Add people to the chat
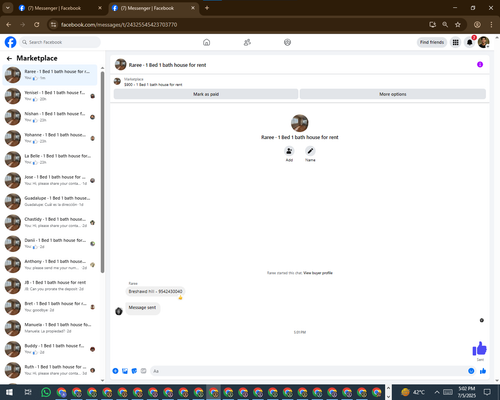 point(289,151)
